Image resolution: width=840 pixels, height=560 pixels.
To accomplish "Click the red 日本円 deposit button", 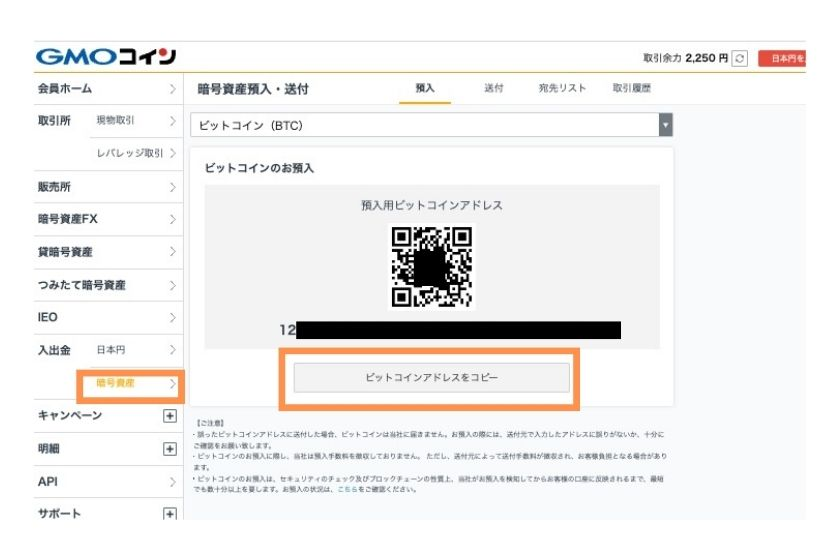I will click(782, 58).
